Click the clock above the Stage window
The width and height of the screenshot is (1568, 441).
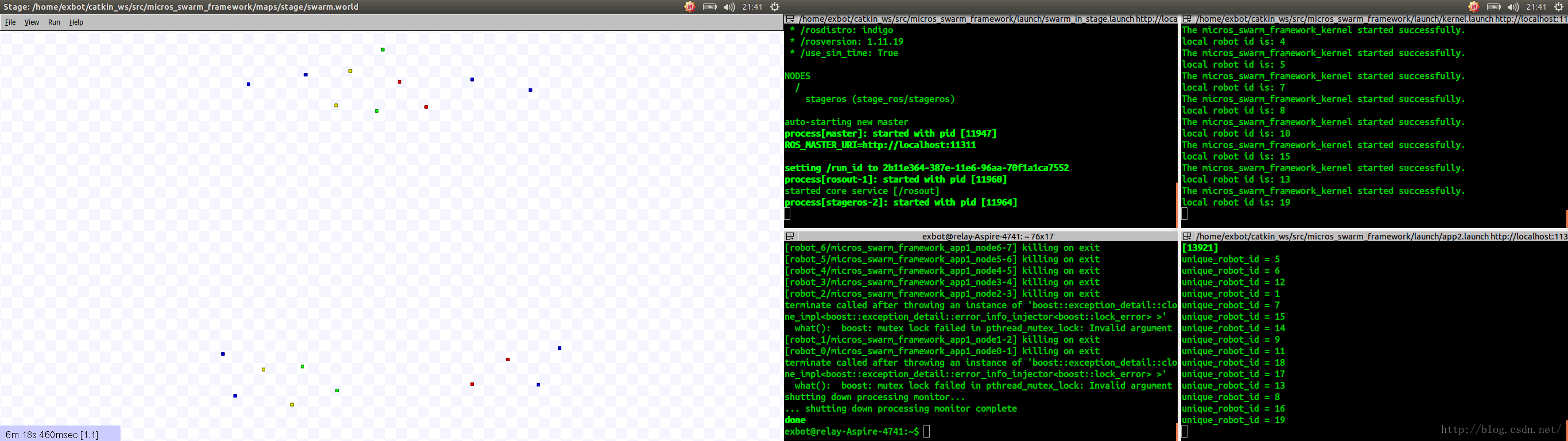pos(752,7)
